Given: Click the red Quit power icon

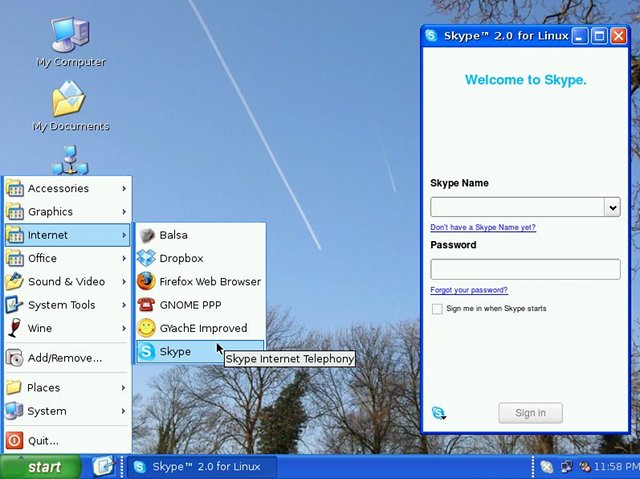Looking at the screenshot, I should point(15,441).
